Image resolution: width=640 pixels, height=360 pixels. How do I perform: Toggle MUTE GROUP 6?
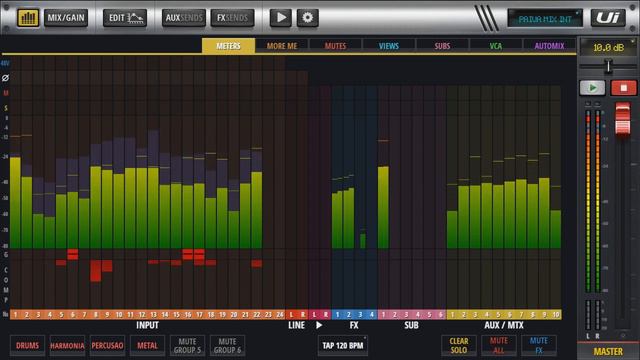coord(227,345)
